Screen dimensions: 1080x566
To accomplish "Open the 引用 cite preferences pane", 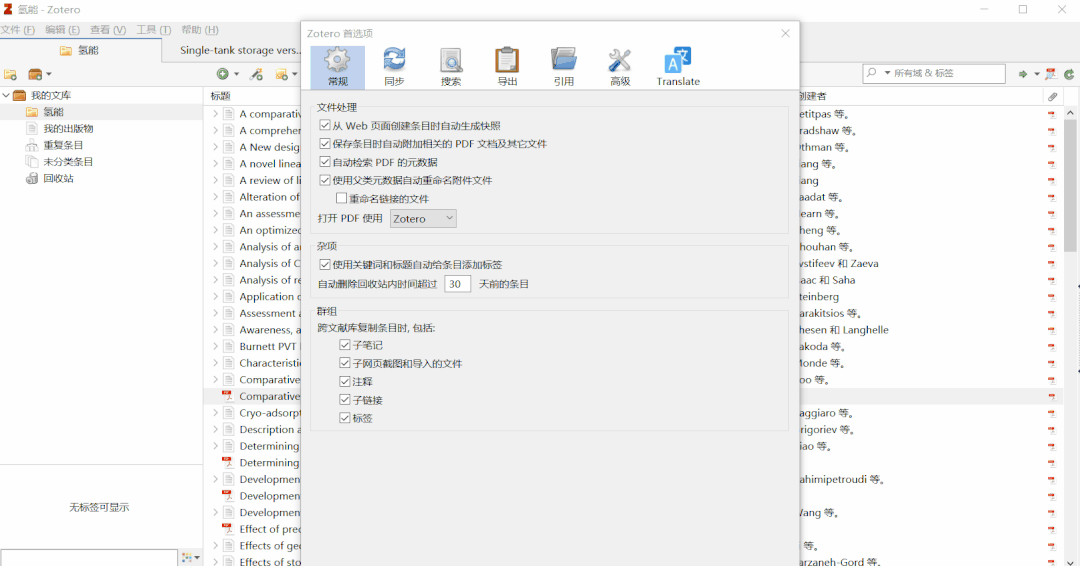I will (563, 67).
